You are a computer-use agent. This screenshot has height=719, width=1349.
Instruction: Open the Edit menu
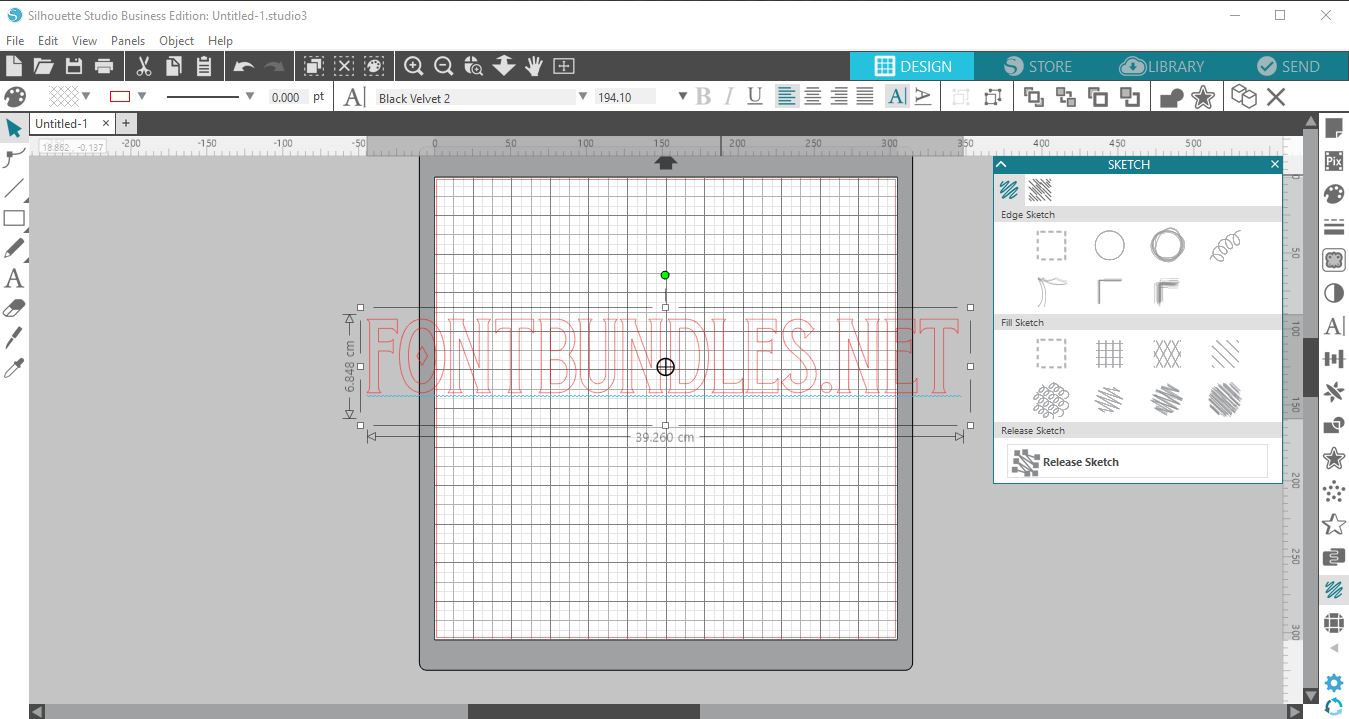tap(48, 41)
